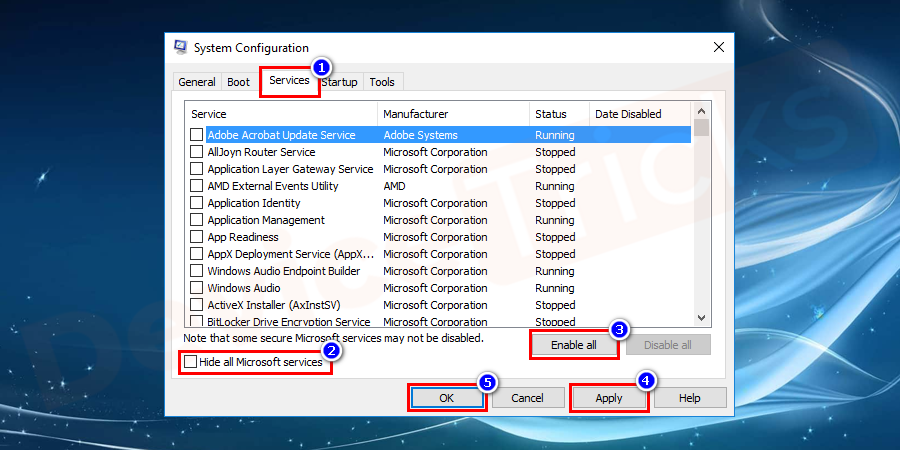The image size is (900, 450).
Task: Check the Adobe Acrobat Update Service box
Action: click(x=196, y=135)
